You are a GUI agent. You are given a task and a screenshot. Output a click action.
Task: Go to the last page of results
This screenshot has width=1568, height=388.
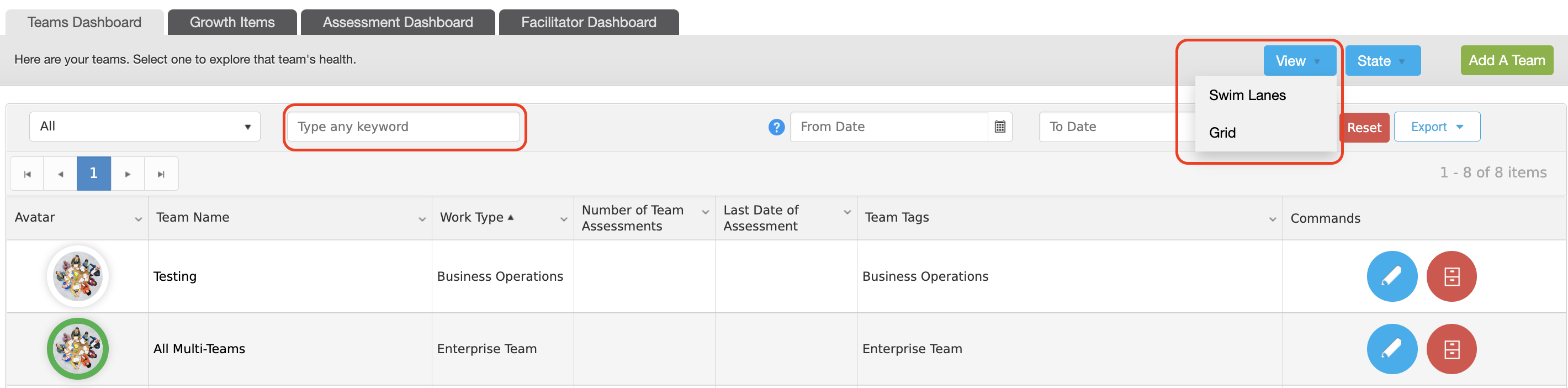[161, 174]
